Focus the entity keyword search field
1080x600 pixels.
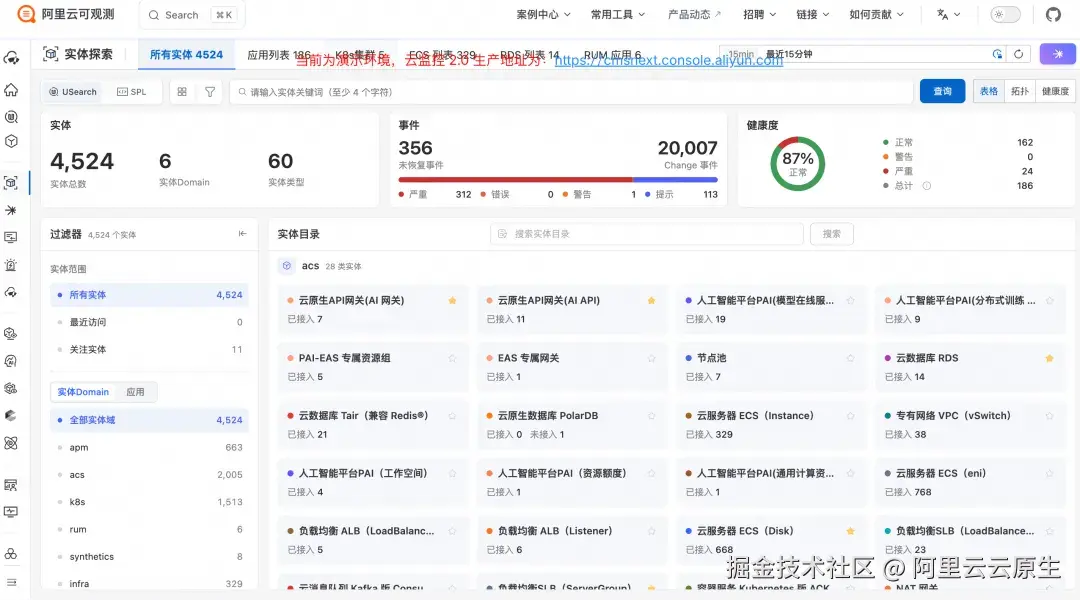tap(571, 92)
